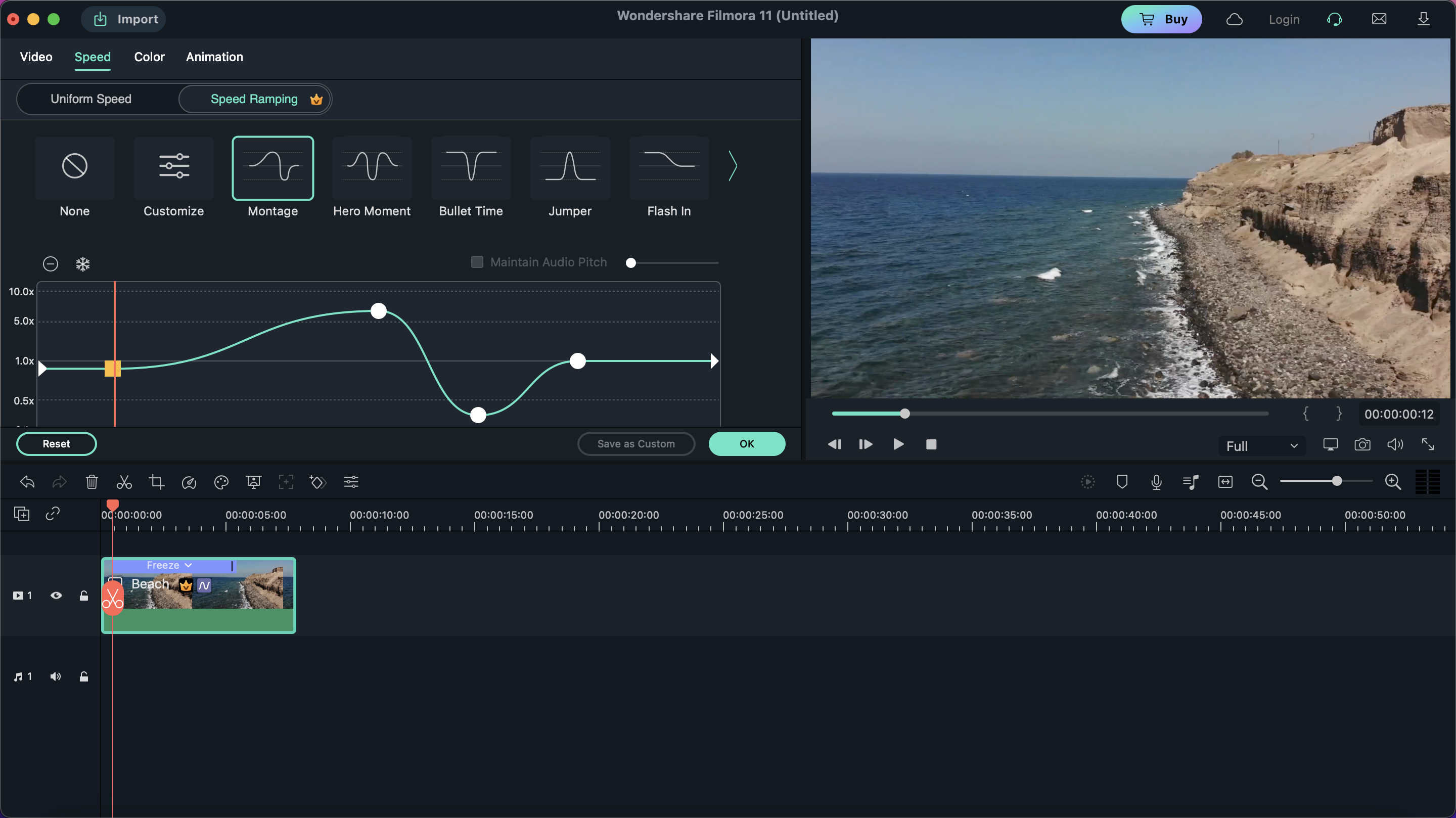Hide video track 1 with the eye icon
Viewport: 1456px width, 818px height.
pyautogui.click(x=56, y=595)
